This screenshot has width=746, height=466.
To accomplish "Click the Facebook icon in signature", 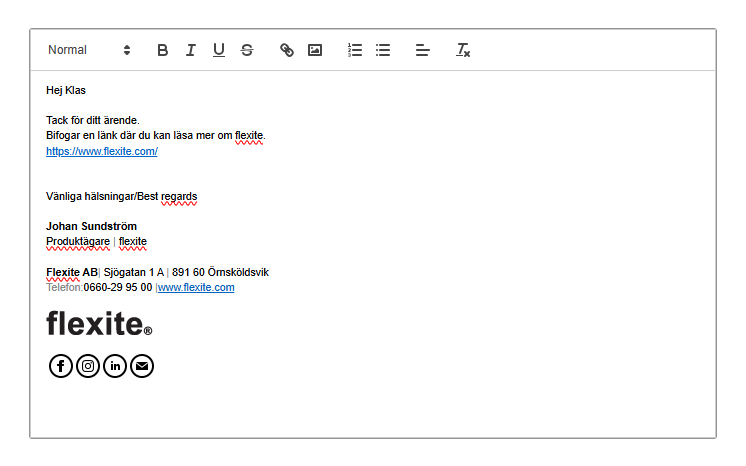I will (60, 366).
